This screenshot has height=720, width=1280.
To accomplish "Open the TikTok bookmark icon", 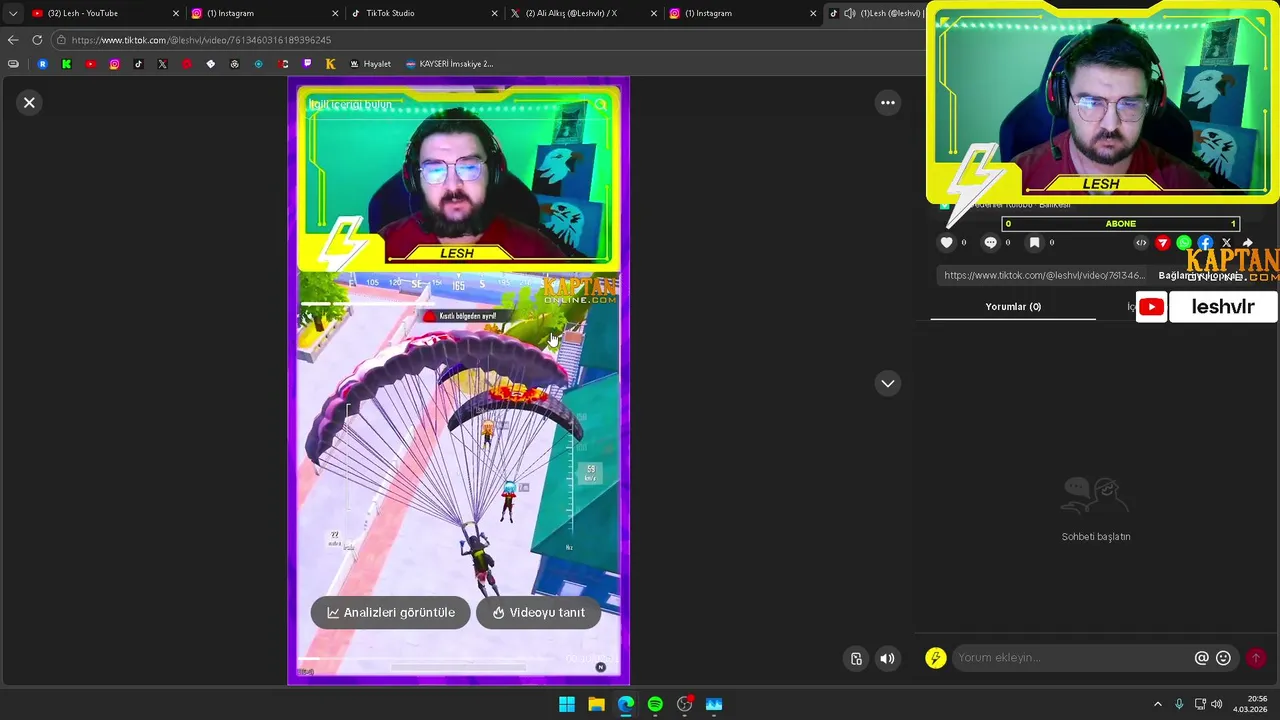I will (138, 64).
